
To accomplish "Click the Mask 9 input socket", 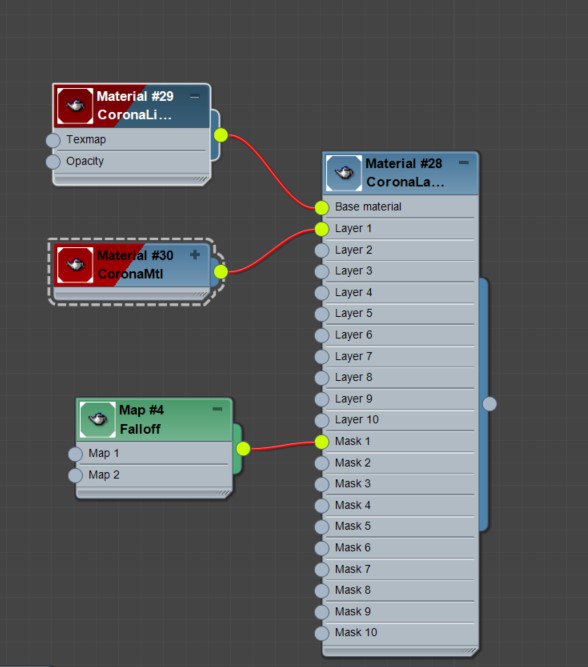I will point(322,612).
